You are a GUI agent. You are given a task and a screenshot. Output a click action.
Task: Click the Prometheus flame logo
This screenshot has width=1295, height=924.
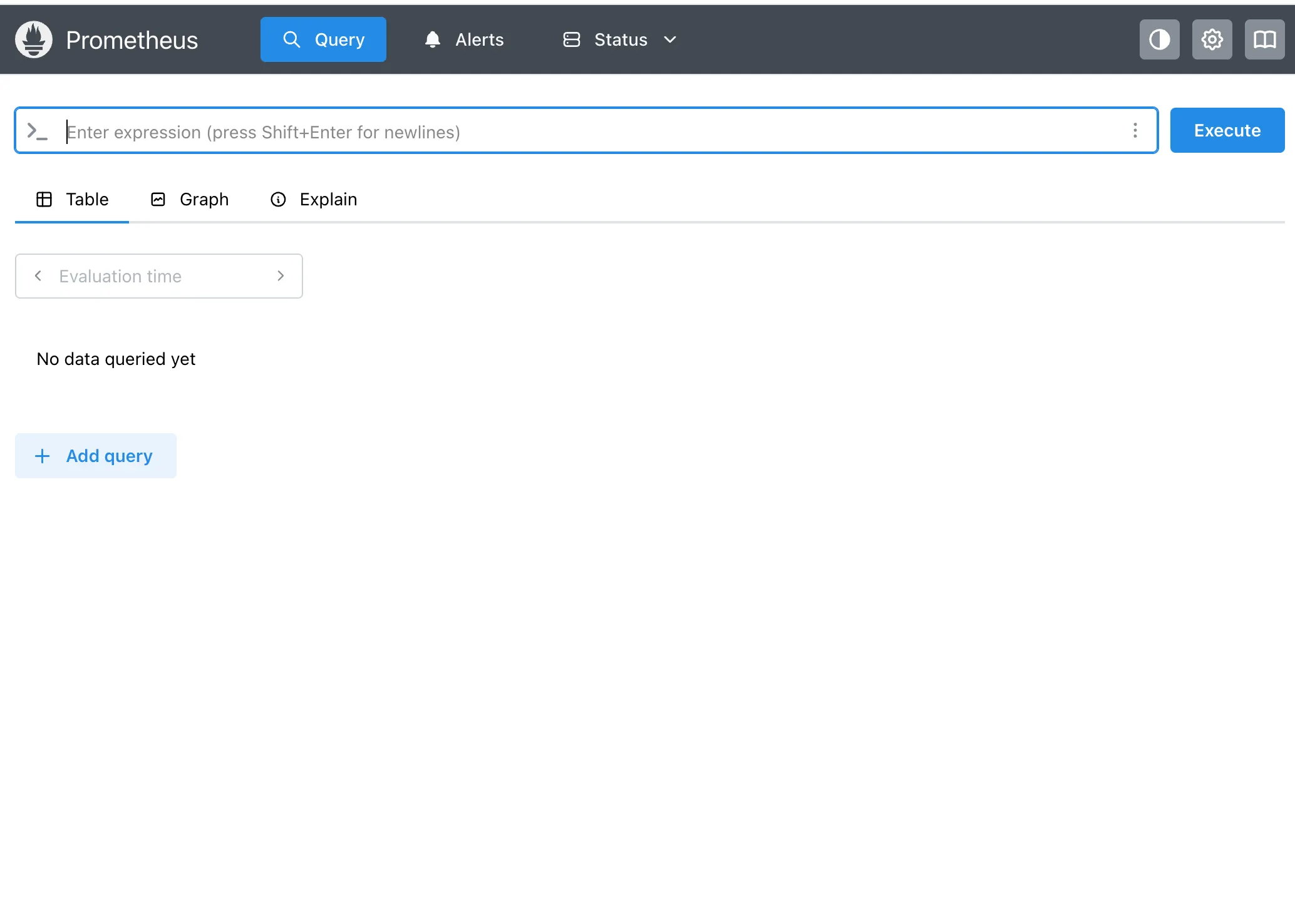(34, 39)
